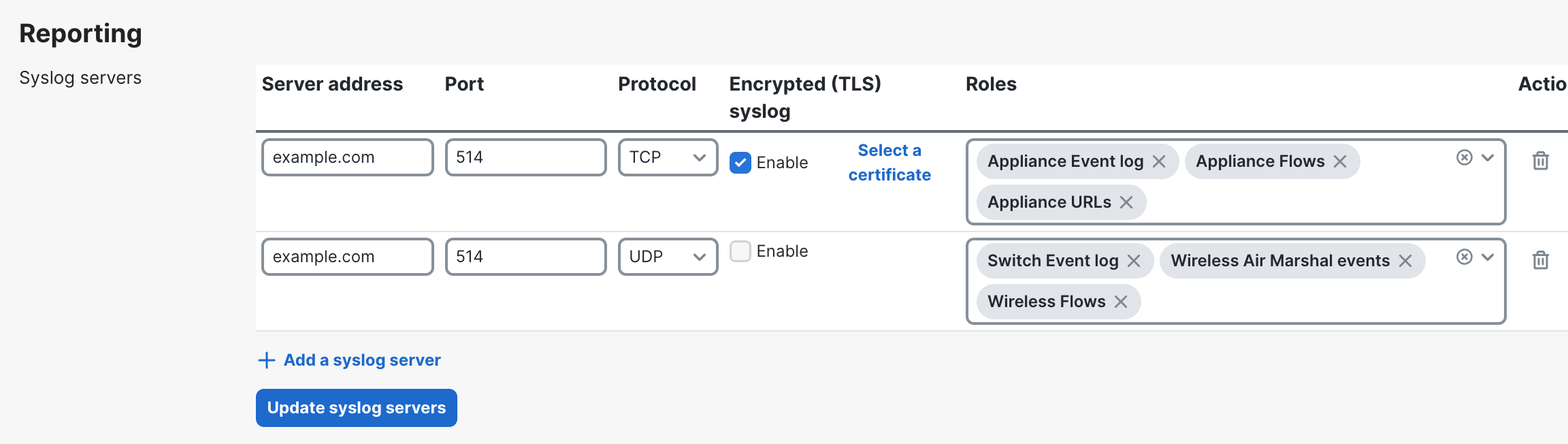The width and height of the screenshot is (1568, 444).
Task: Disable TLS encryption for the TCP server
Action: pyautogui.click(x=740, y=163)
